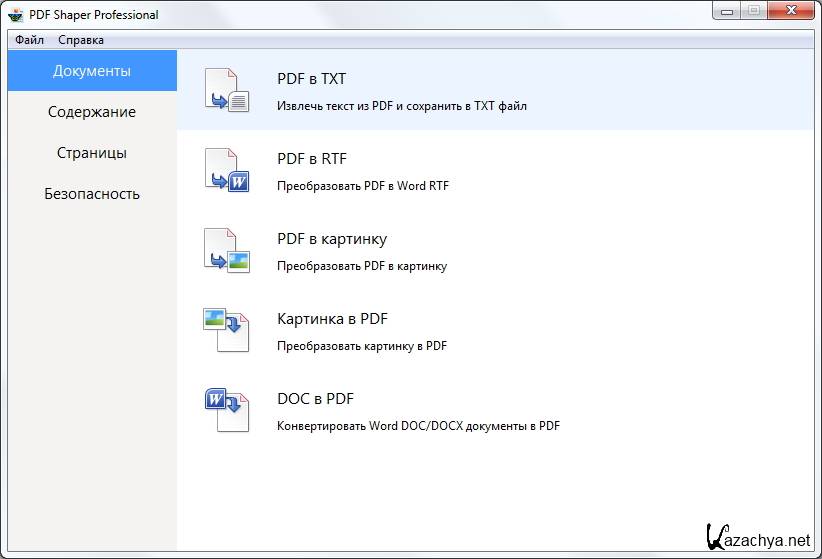Click the PDF Shaper app icon in title bar
The height and width of the screenshot is (559, 822).
coord(16,15)
